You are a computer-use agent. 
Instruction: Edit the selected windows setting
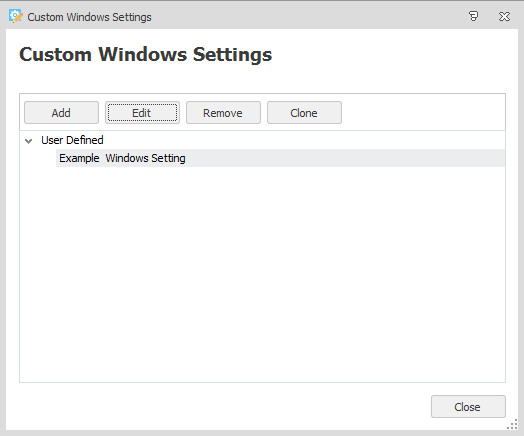(142, 113)
